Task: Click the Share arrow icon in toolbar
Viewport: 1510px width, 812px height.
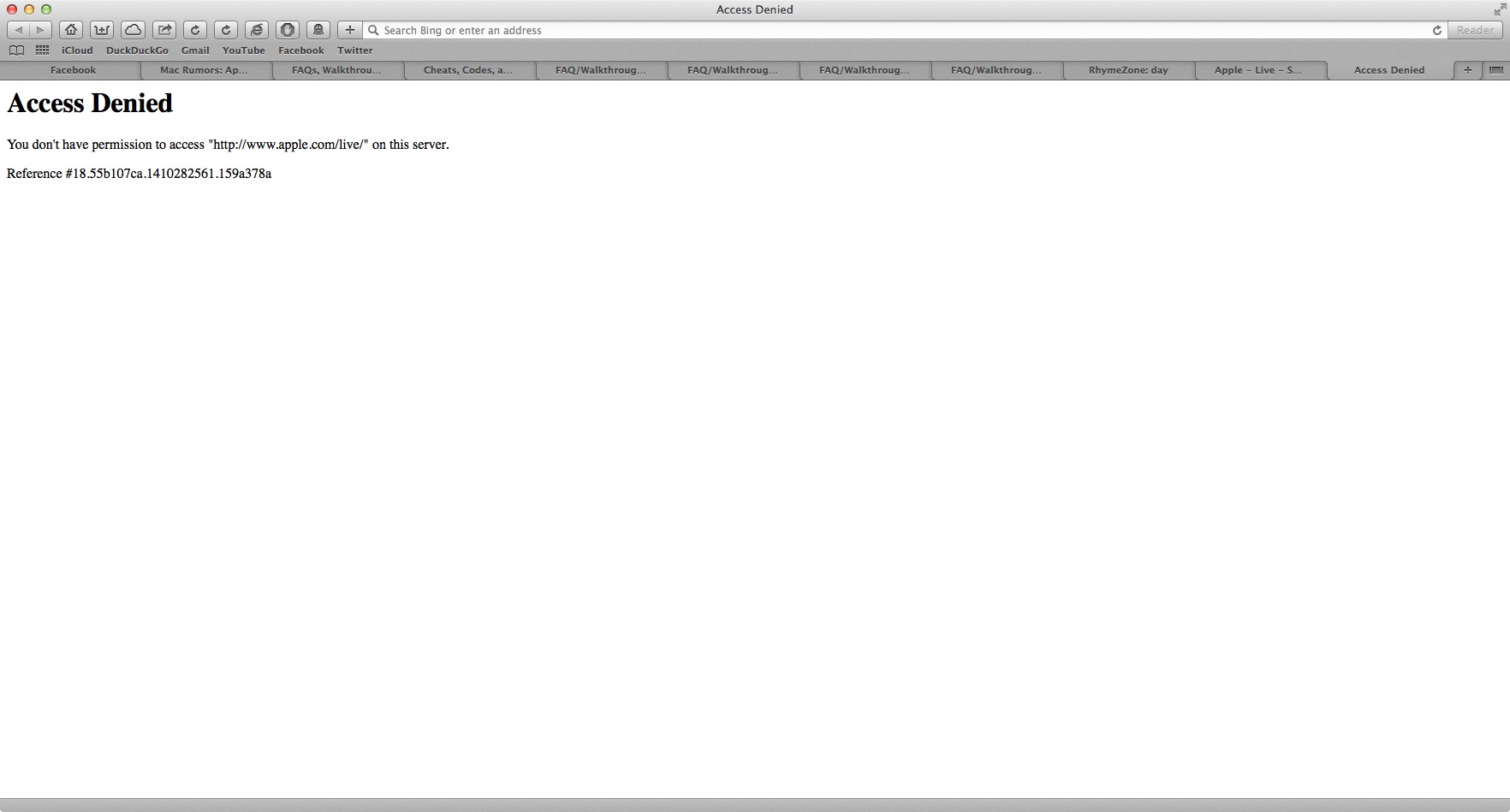Action: click(164, 30)
